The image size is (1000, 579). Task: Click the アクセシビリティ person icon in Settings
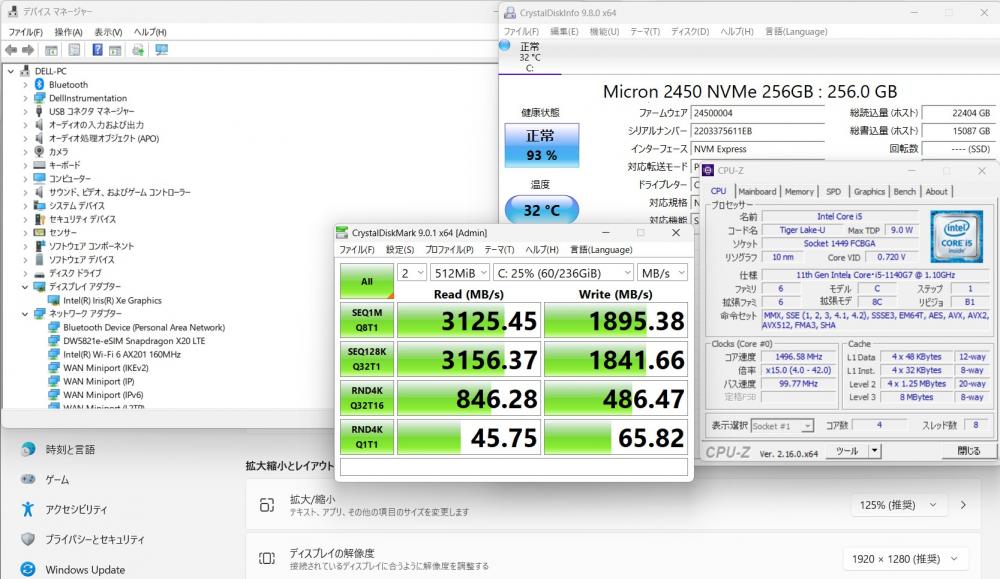(x=27, y=509)
